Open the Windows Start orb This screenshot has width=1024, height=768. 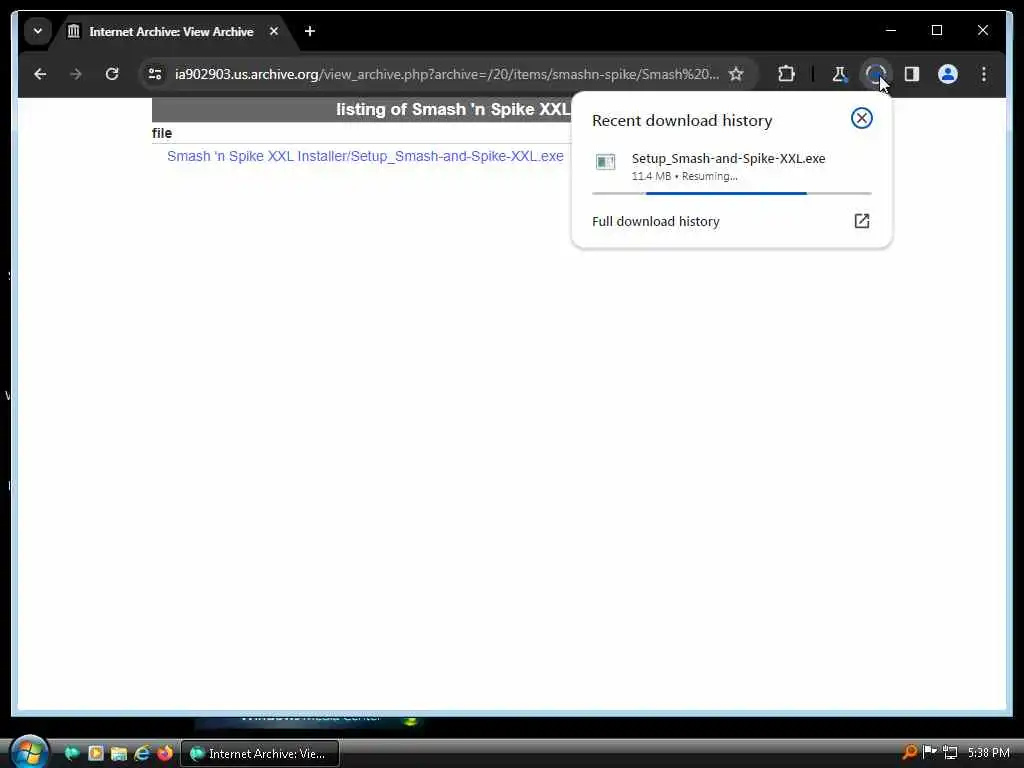click(29, 751)
